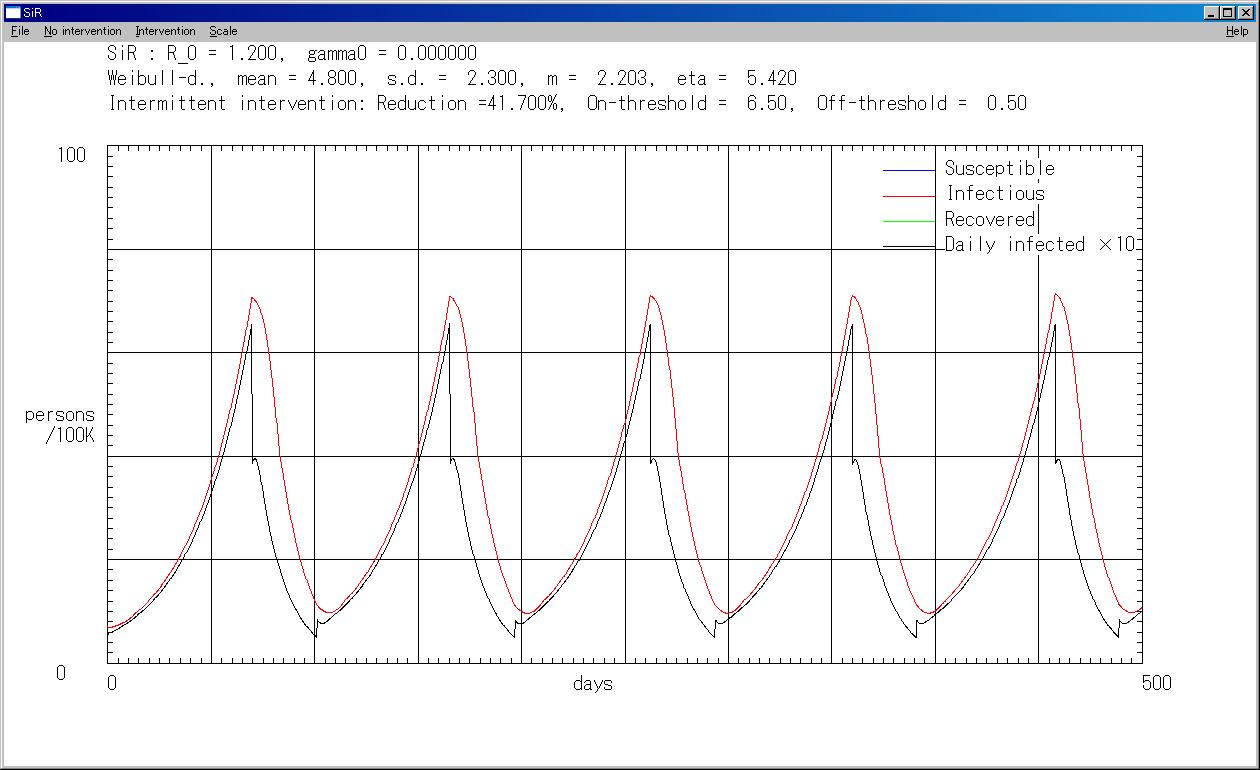
Task: Click the 'Susceptible' legend label
Action: (x=1000, y=168)
